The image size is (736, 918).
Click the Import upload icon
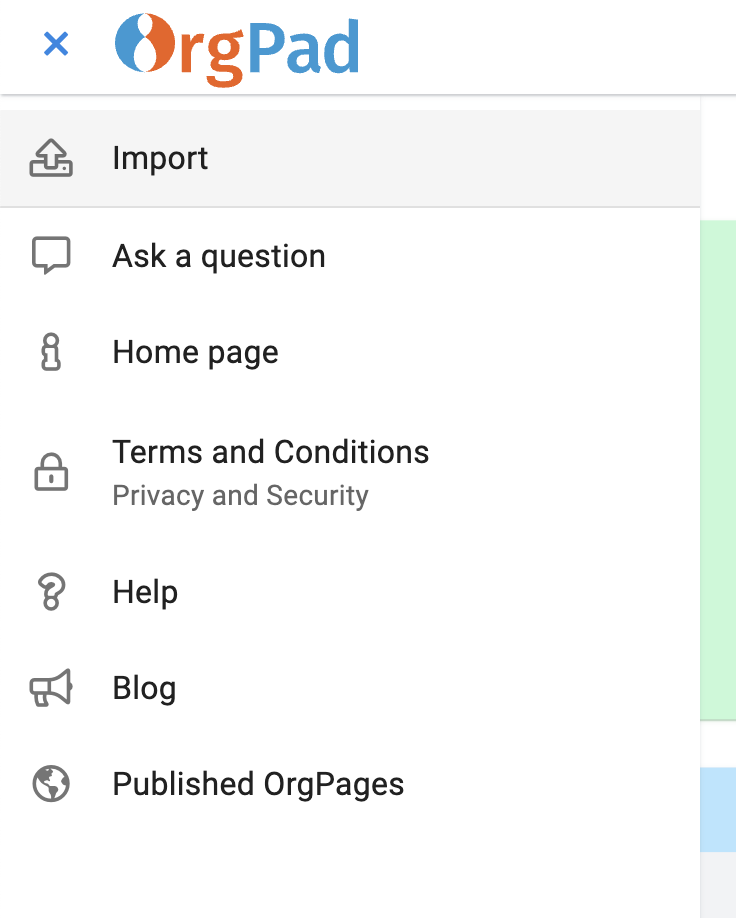pyautogui.click(x=50, y=158)
